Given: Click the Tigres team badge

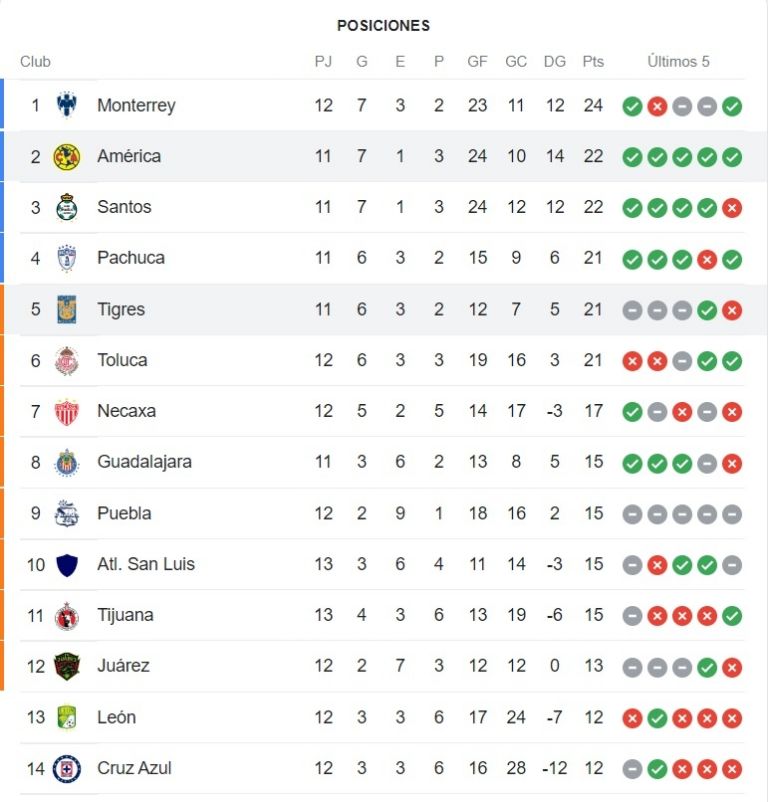Looking at the screenshot, I should [66, 309].
